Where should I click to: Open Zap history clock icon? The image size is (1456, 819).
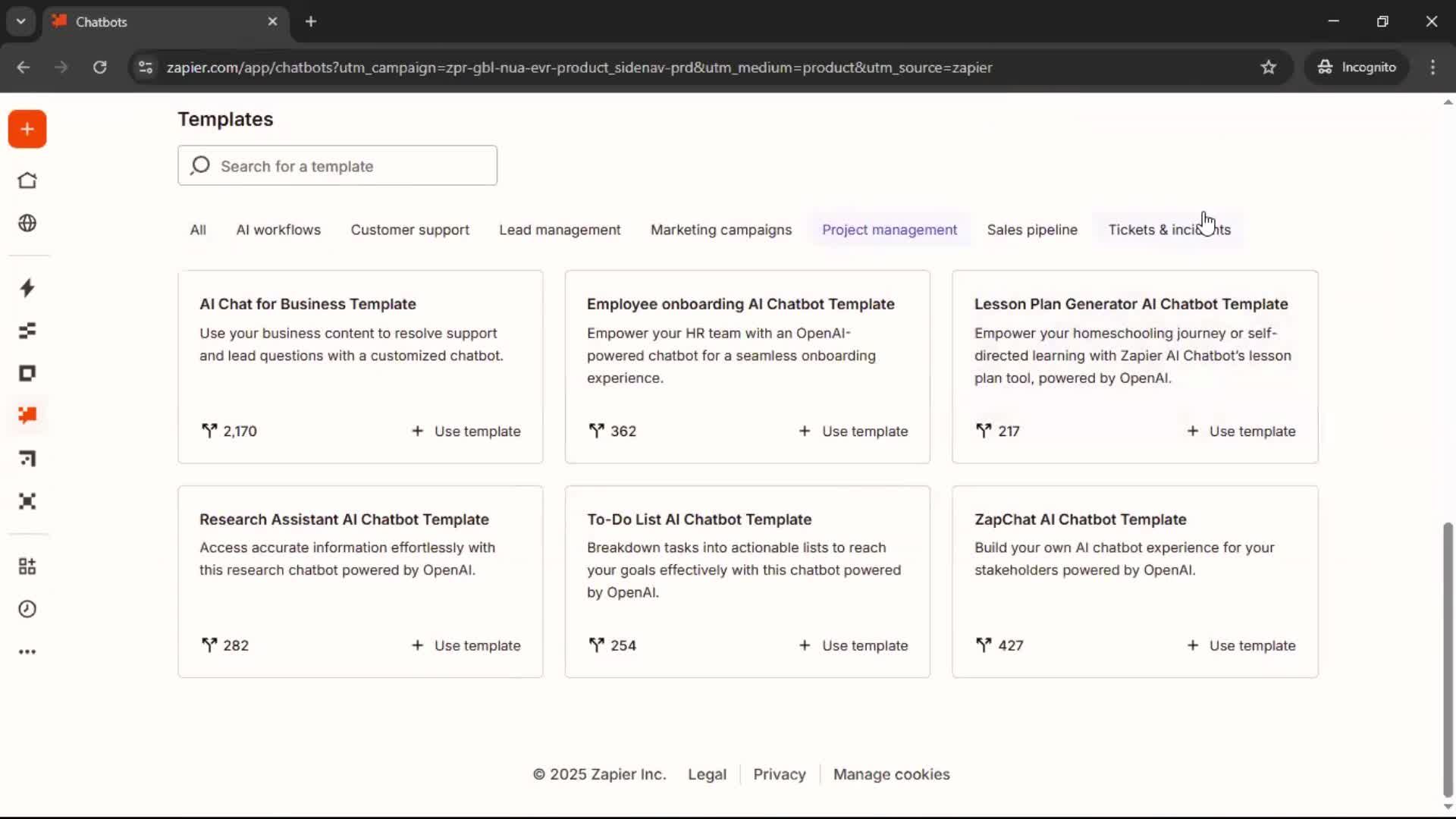pos(27,609)
